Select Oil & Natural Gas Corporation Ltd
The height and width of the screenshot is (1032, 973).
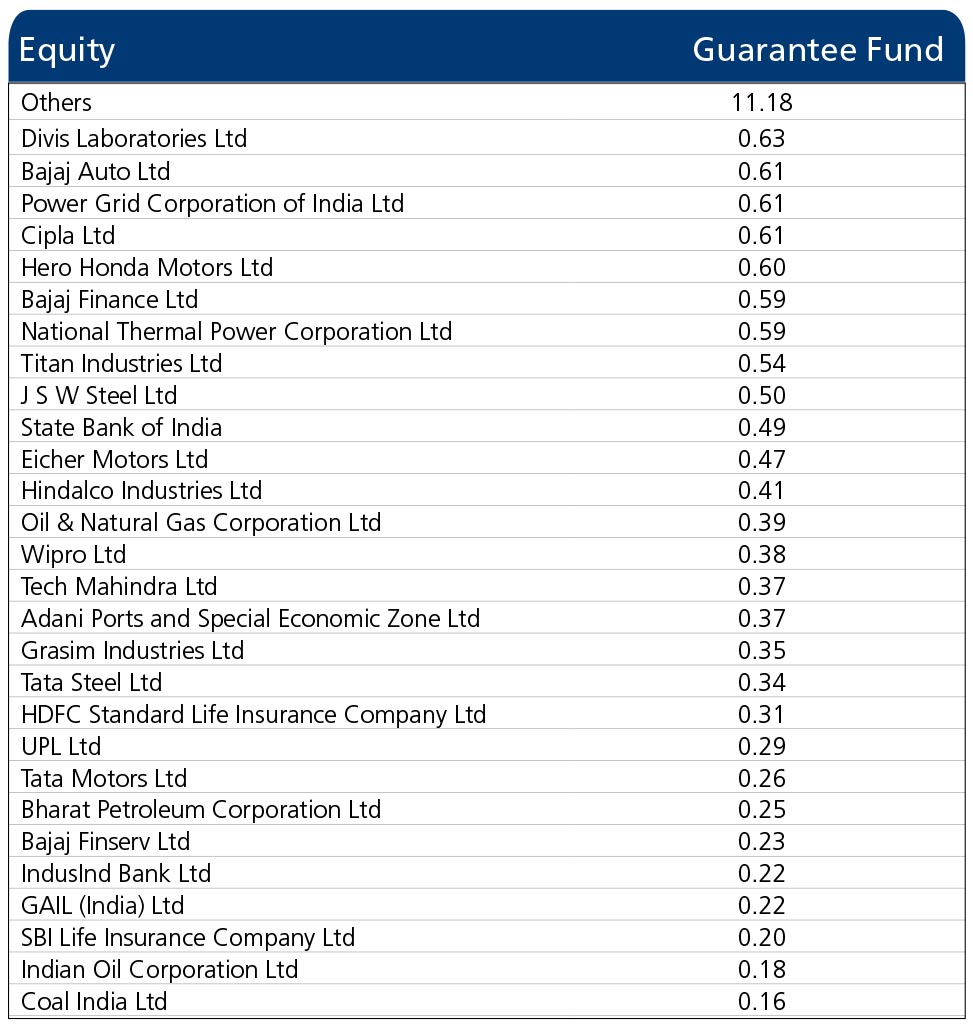point(201,522)
